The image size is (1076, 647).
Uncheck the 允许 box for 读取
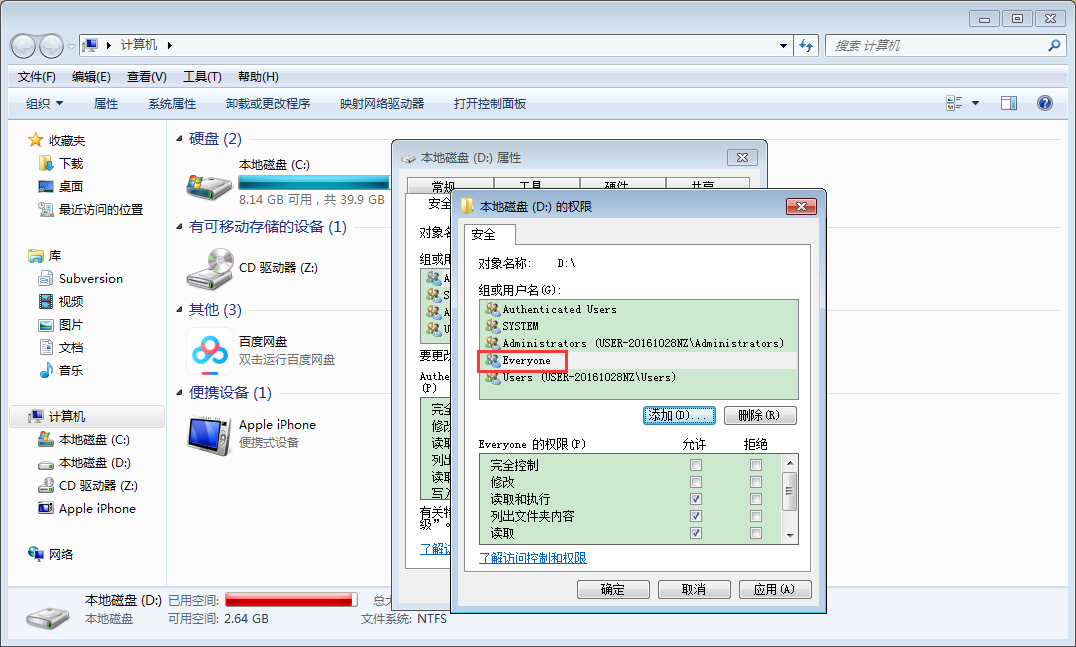pos(696,533)
